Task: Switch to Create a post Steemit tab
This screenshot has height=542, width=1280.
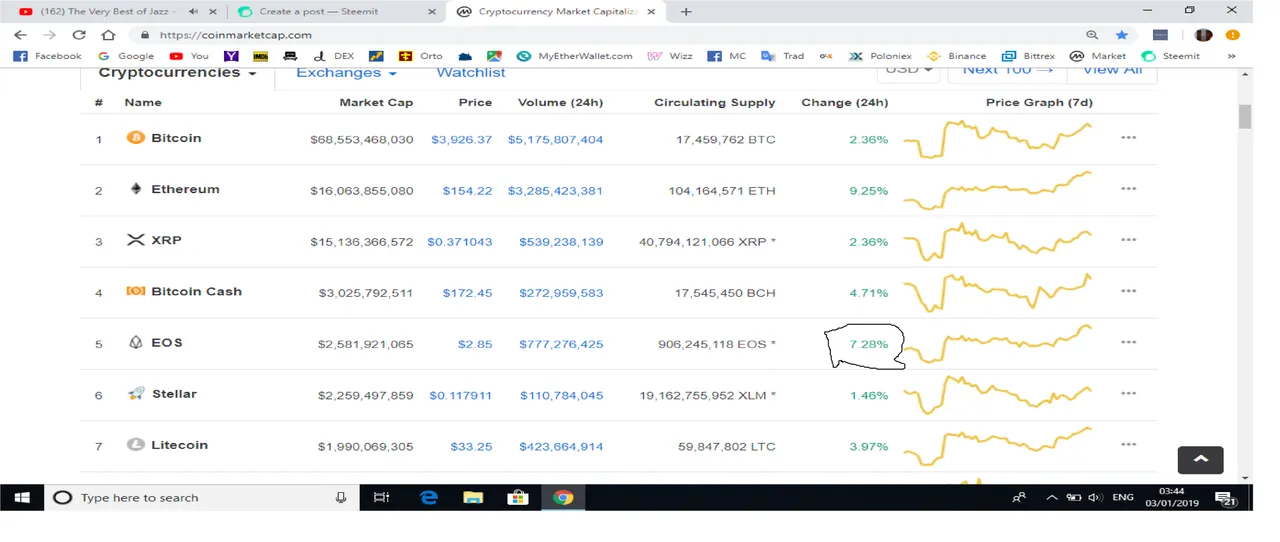Action: tap(335, 12)
